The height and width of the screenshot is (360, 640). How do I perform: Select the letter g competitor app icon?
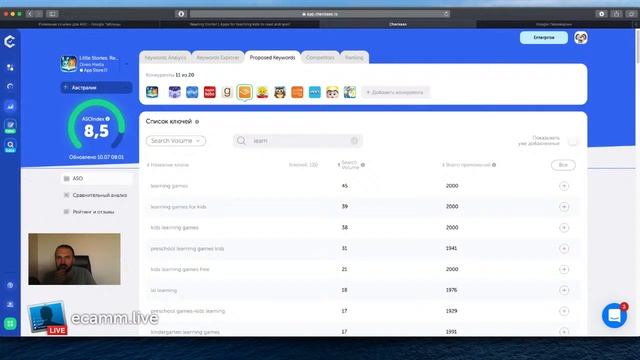[227, 92]
